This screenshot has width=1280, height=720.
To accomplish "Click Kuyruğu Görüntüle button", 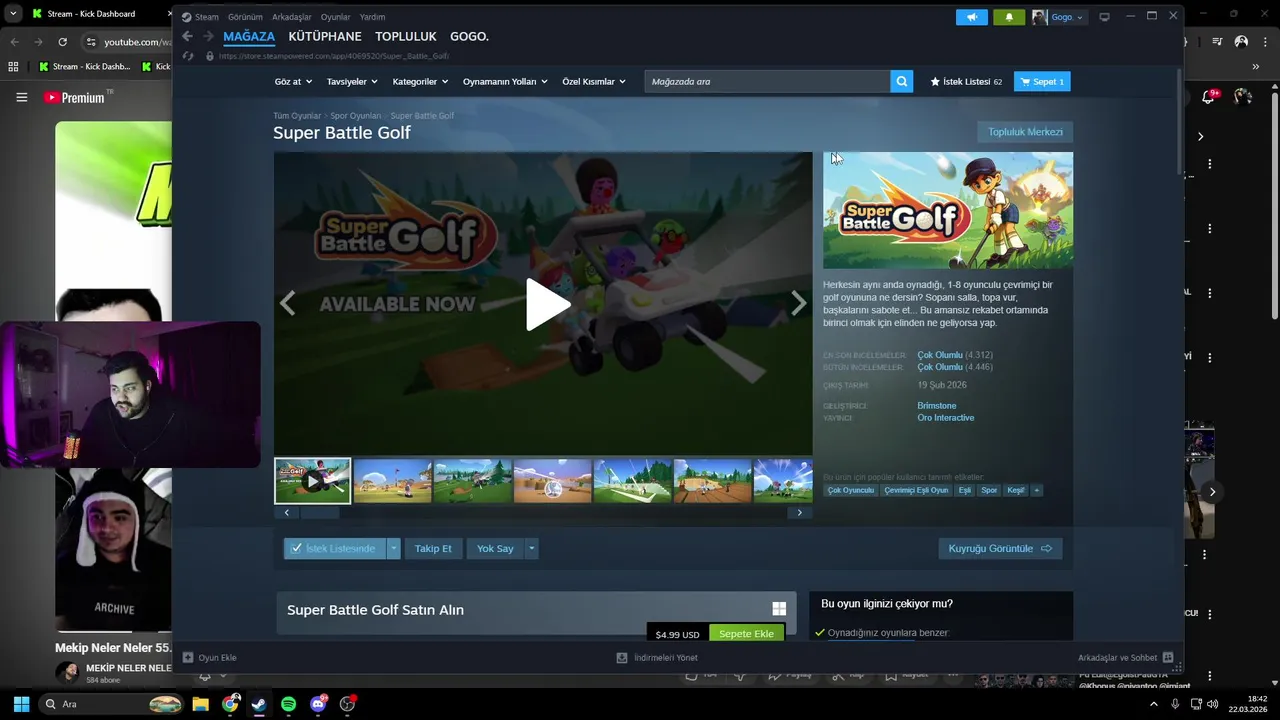I will click(1000, 548).
